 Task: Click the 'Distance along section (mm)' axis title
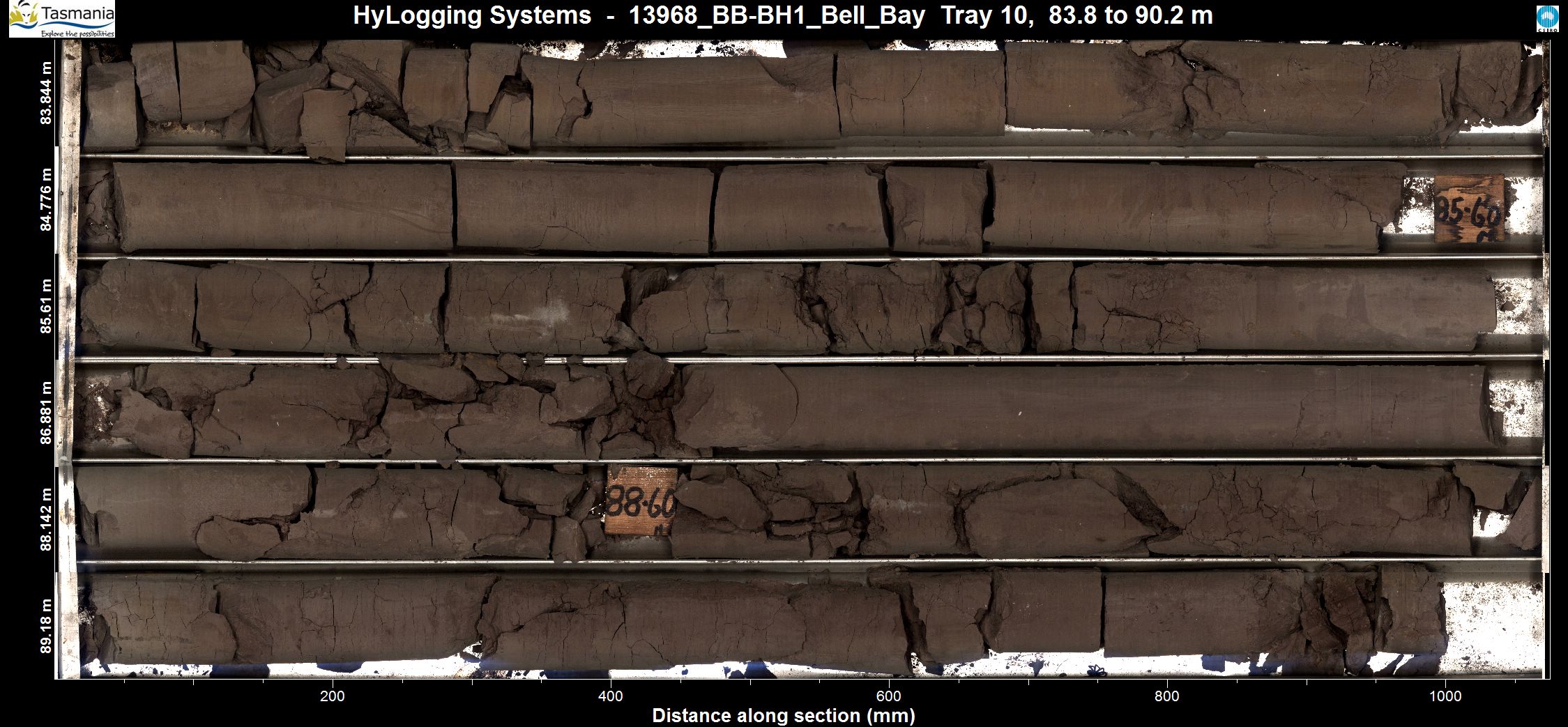[783, 715]
